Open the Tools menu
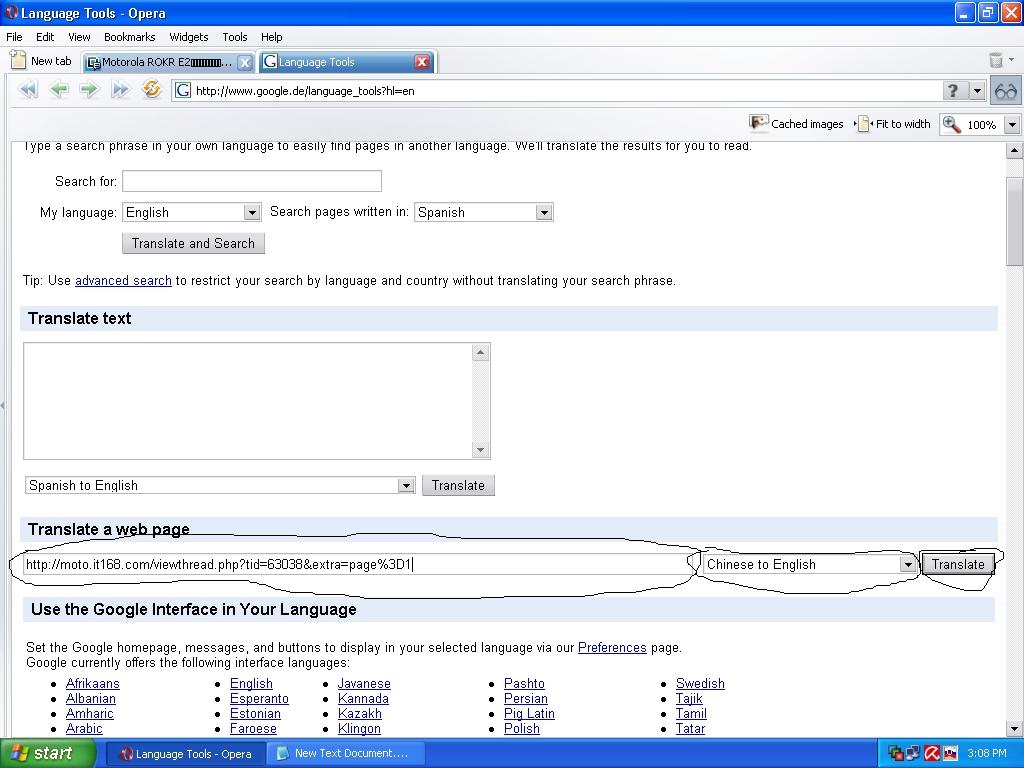 [x=234, y=37]
